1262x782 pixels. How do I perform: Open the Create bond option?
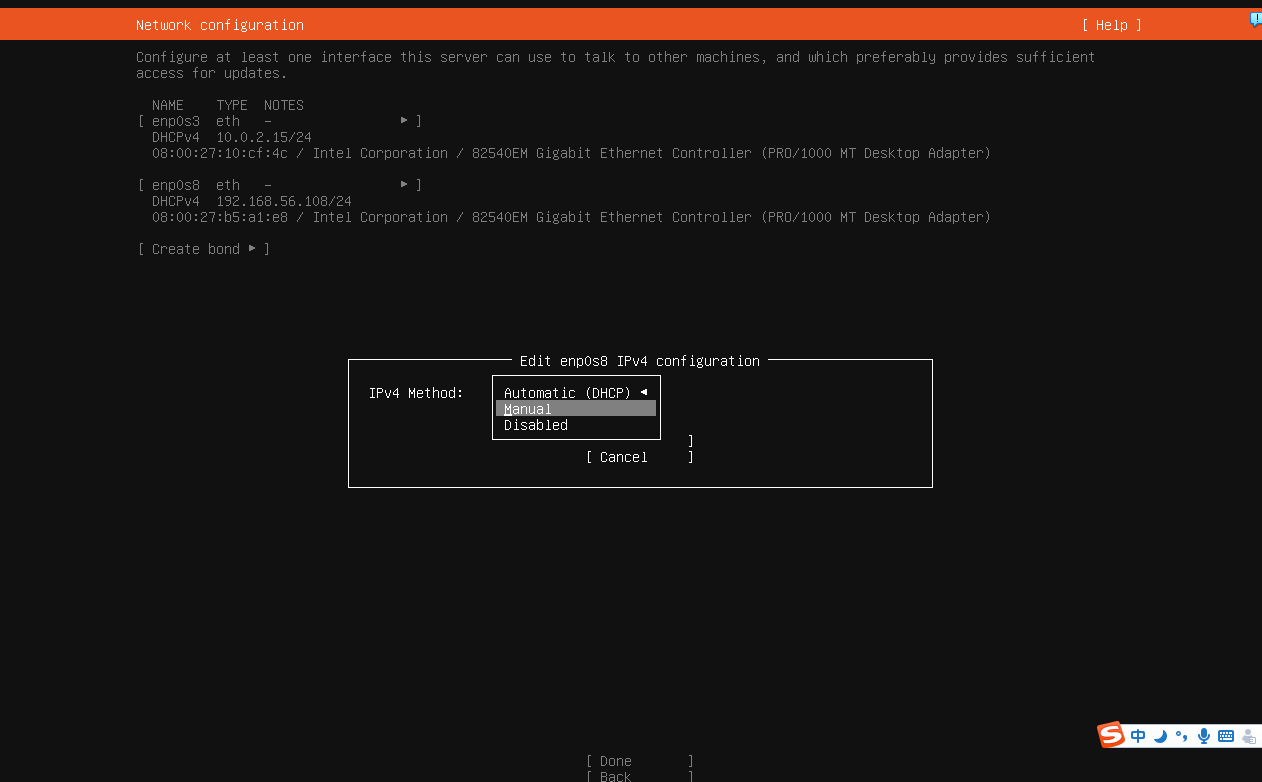[x=204, y=249]
